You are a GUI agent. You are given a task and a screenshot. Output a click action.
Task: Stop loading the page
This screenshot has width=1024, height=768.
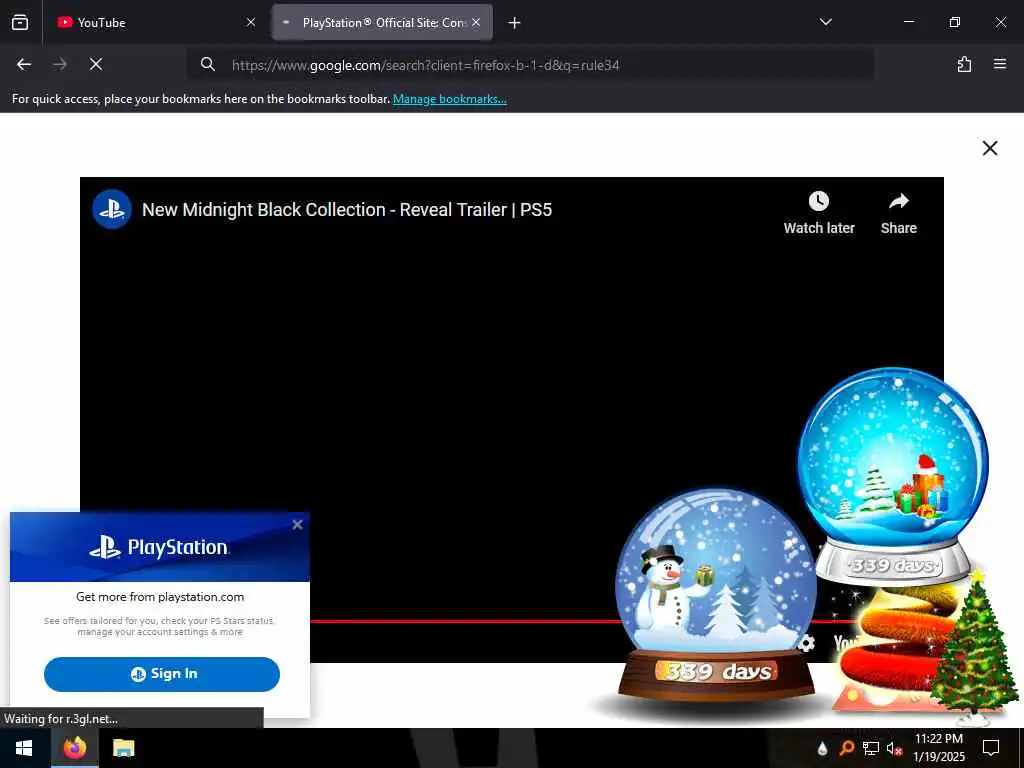[96, 64]
